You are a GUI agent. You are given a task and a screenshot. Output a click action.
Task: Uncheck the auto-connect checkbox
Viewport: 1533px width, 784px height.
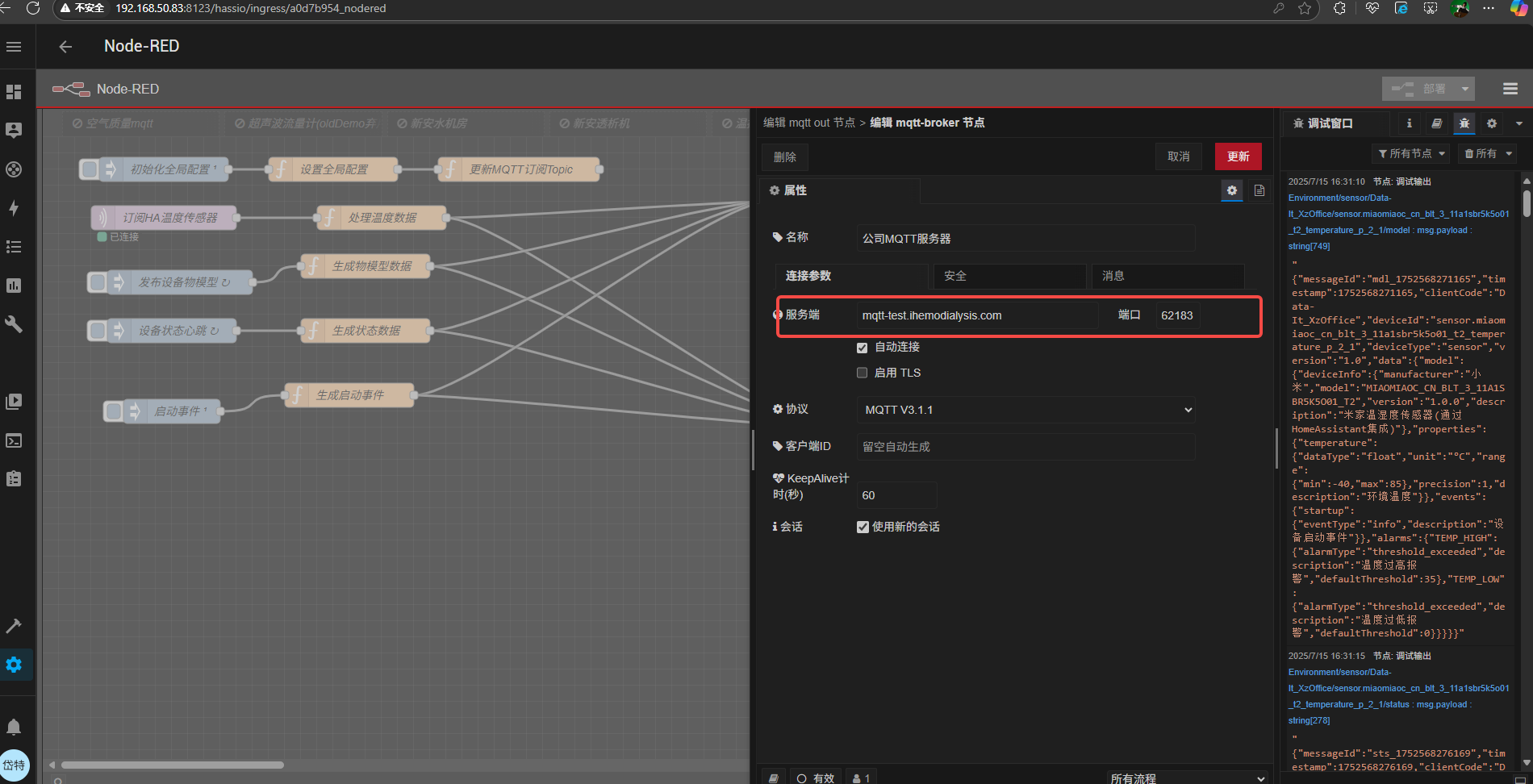(x=862, y=348)
